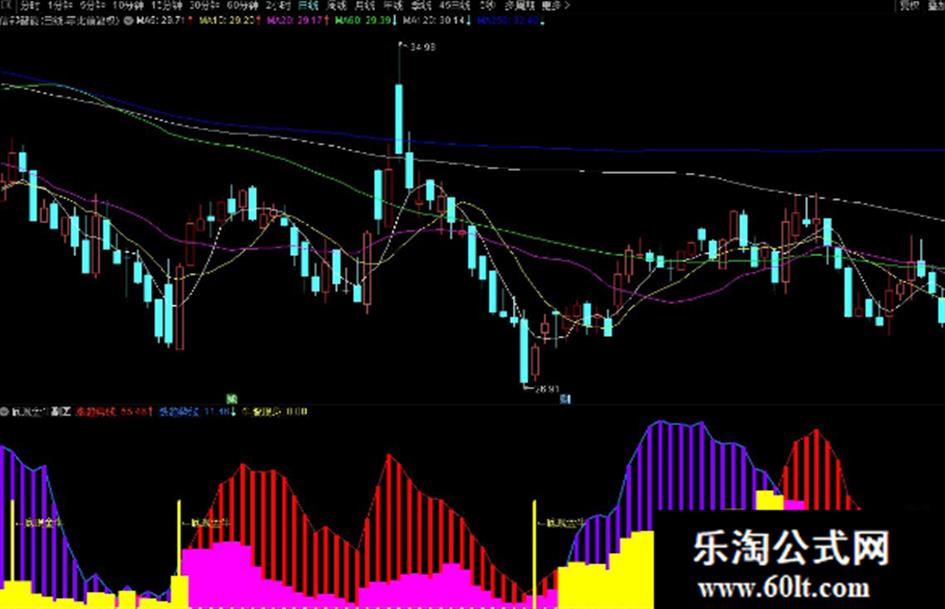The width and height of the screenshot is (945, 609).
Task: Click the first yellow signal label in the indicator panel
Action: (x=43, y=524)
